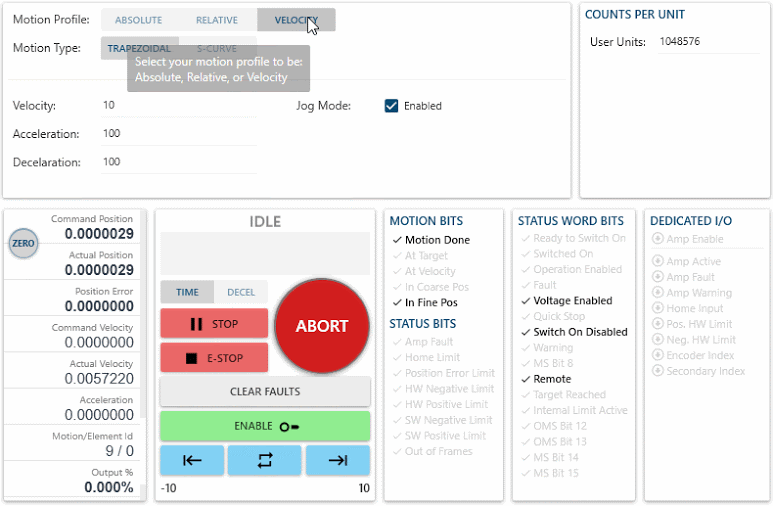Switch to the DECEL tab
Screen dimensions: 773x506
[x=241, y=292]
